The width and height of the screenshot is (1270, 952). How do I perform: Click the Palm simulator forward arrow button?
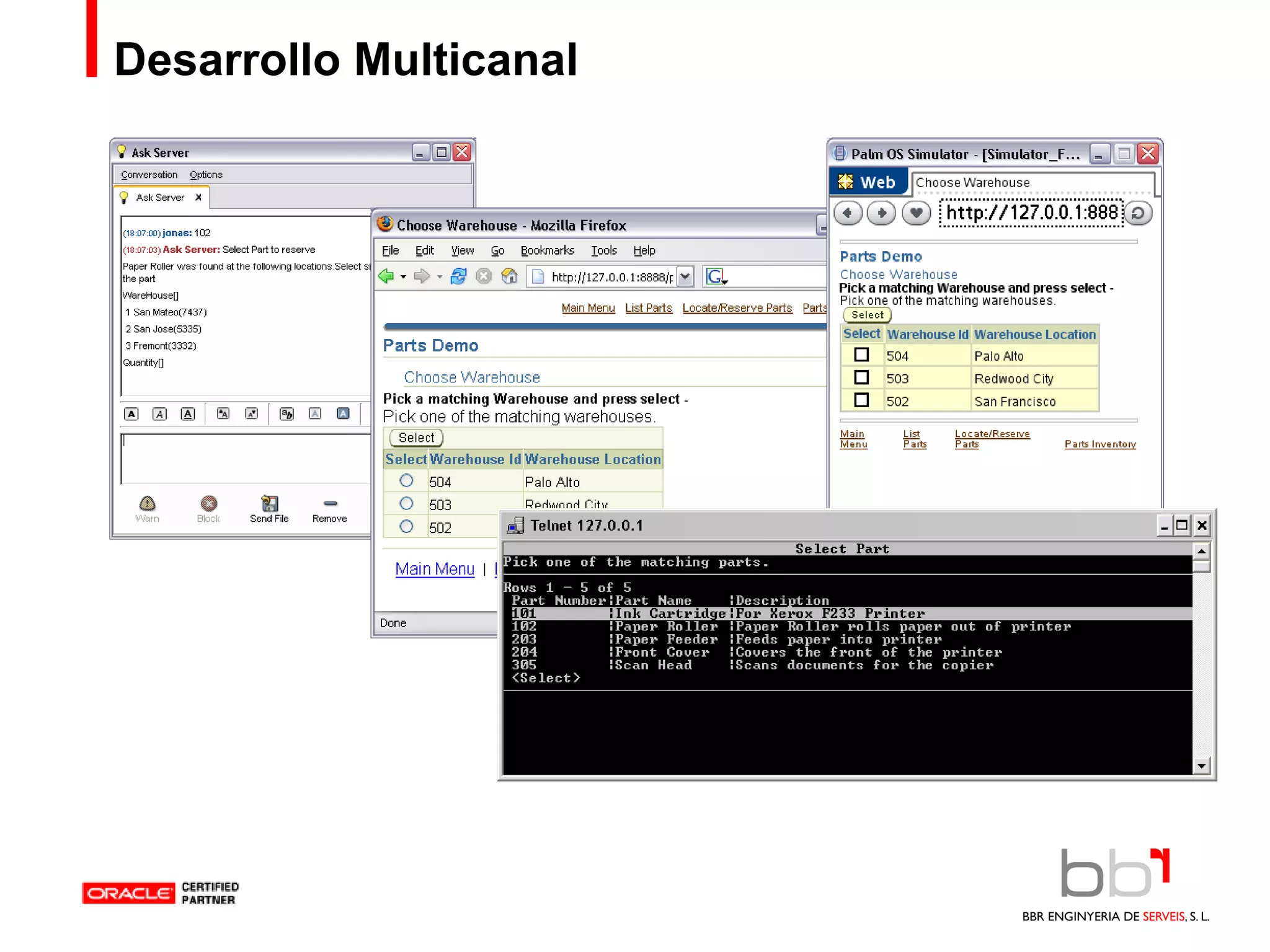[881, 213]
